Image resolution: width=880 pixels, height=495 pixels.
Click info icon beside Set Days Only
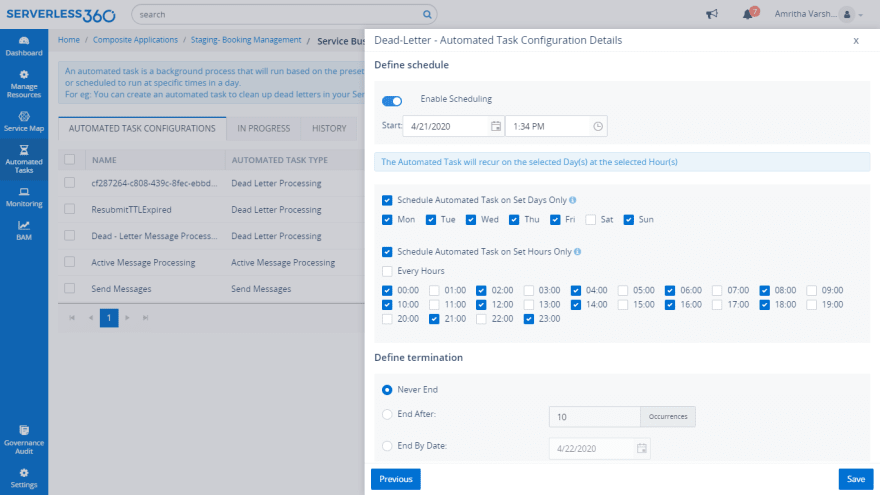[x=572, y=200]
